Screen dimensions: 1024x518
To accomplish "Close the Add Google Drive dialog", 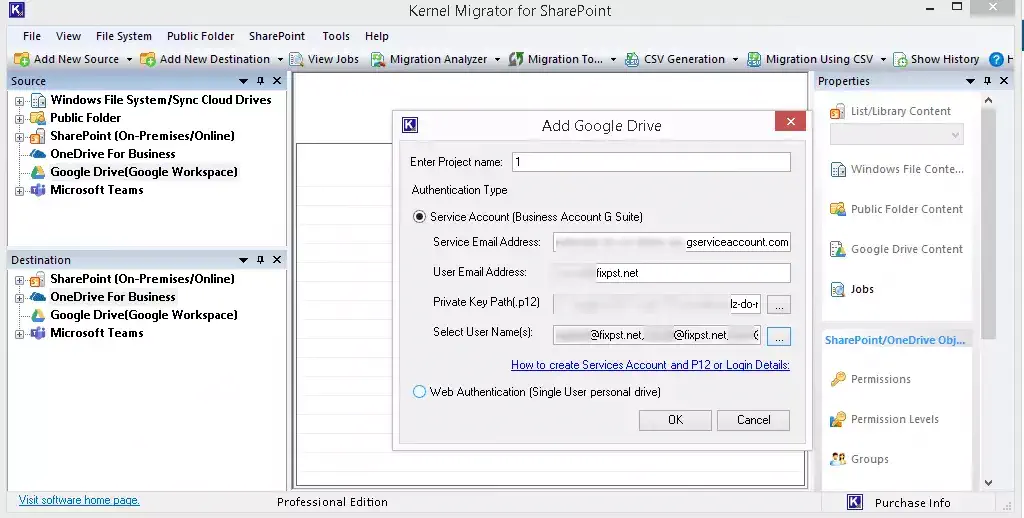I will pyautogui.click(x=790, y=121).
